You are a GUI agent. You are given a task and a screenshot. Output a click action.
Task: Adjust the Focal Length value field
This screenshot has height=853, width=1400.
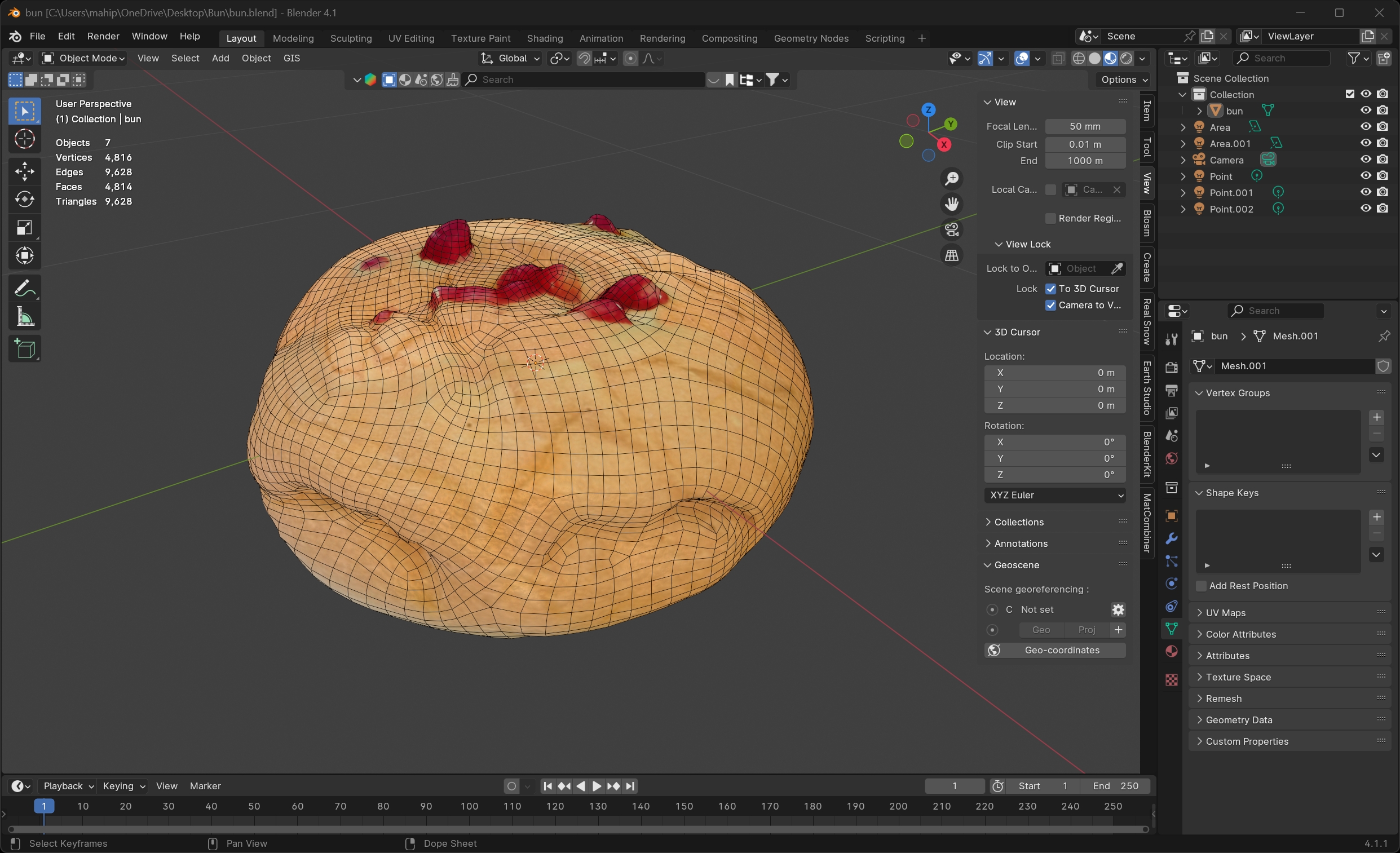coord(1085,126)
